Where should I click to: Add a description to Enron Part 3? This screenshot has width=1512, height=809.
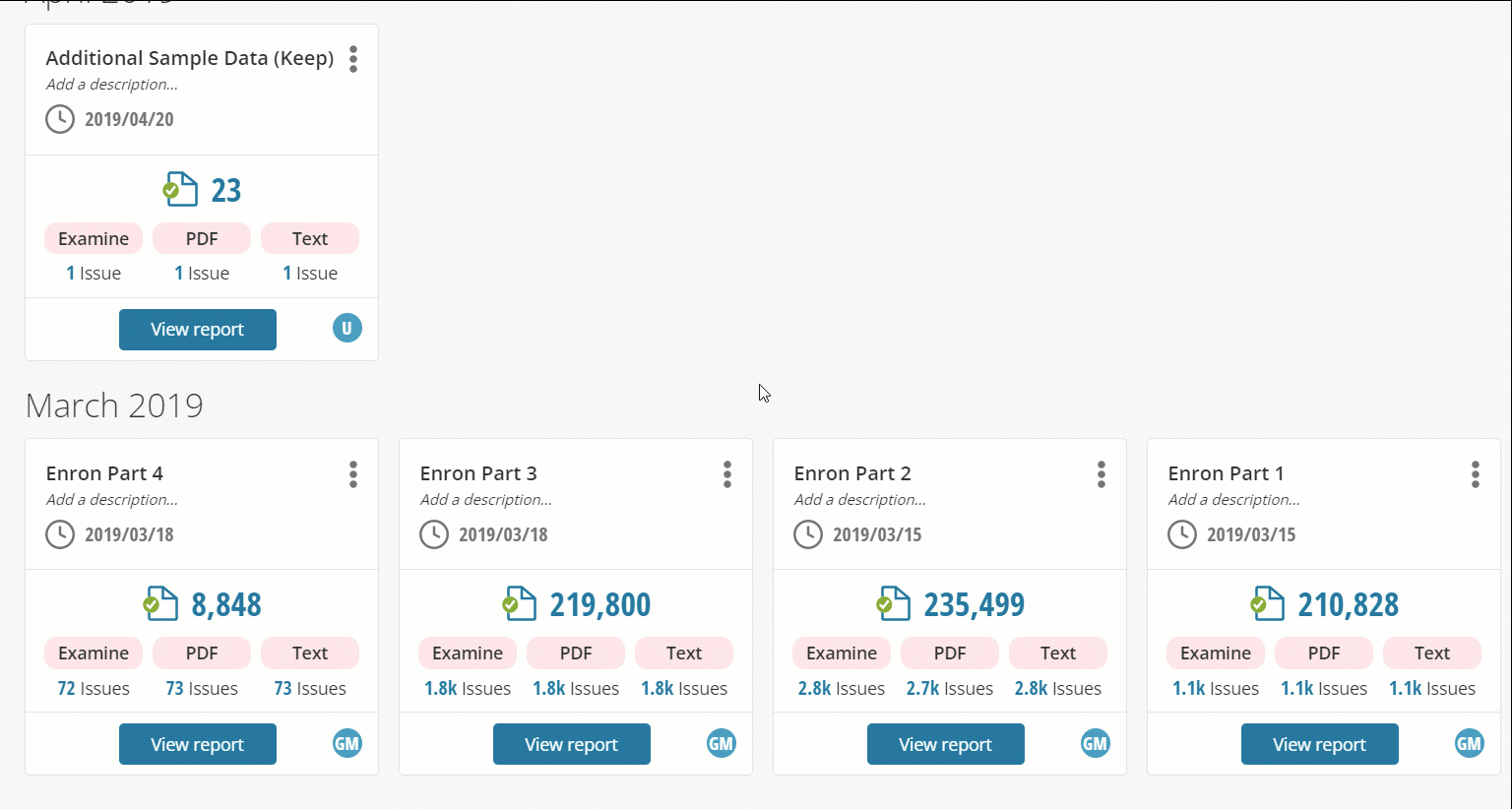pos(486,500)
